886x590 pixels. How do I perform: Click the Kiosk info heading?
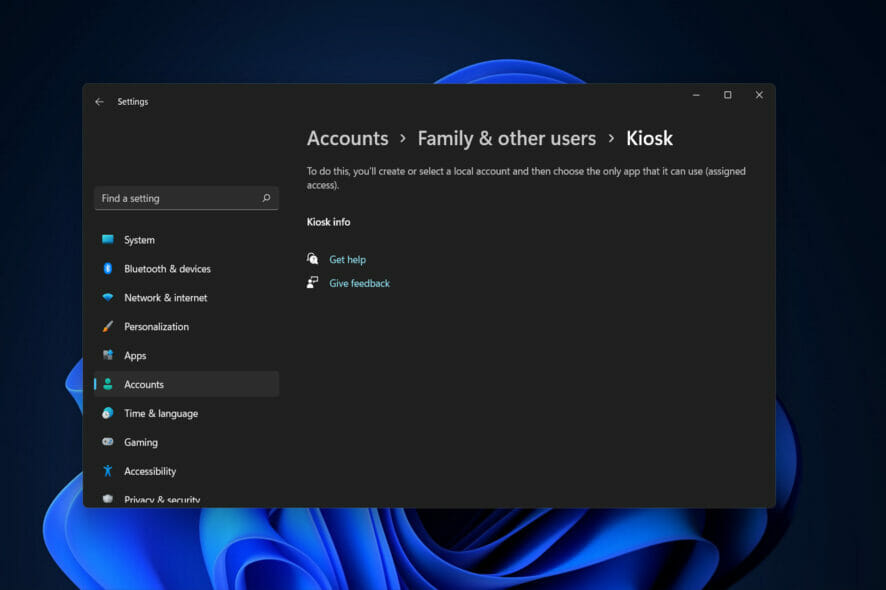328,222
